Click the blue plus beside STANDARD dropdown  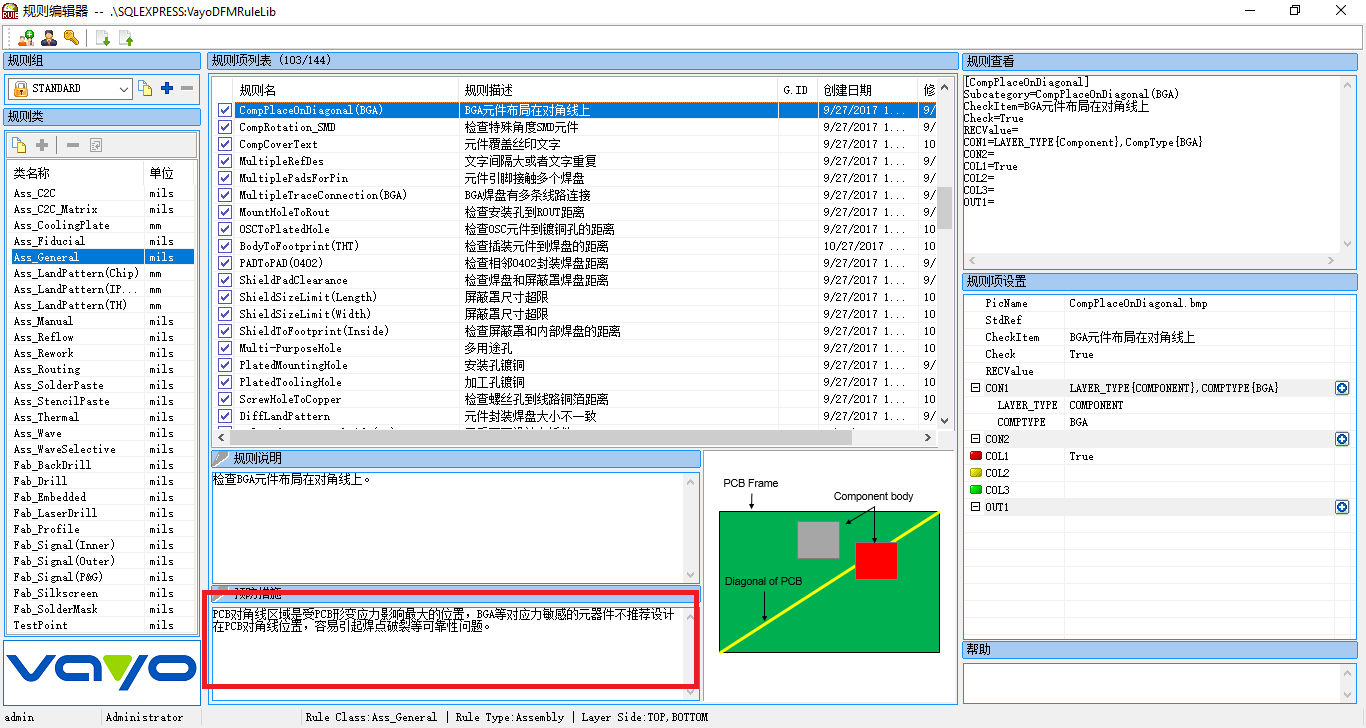tap(167, 88)
